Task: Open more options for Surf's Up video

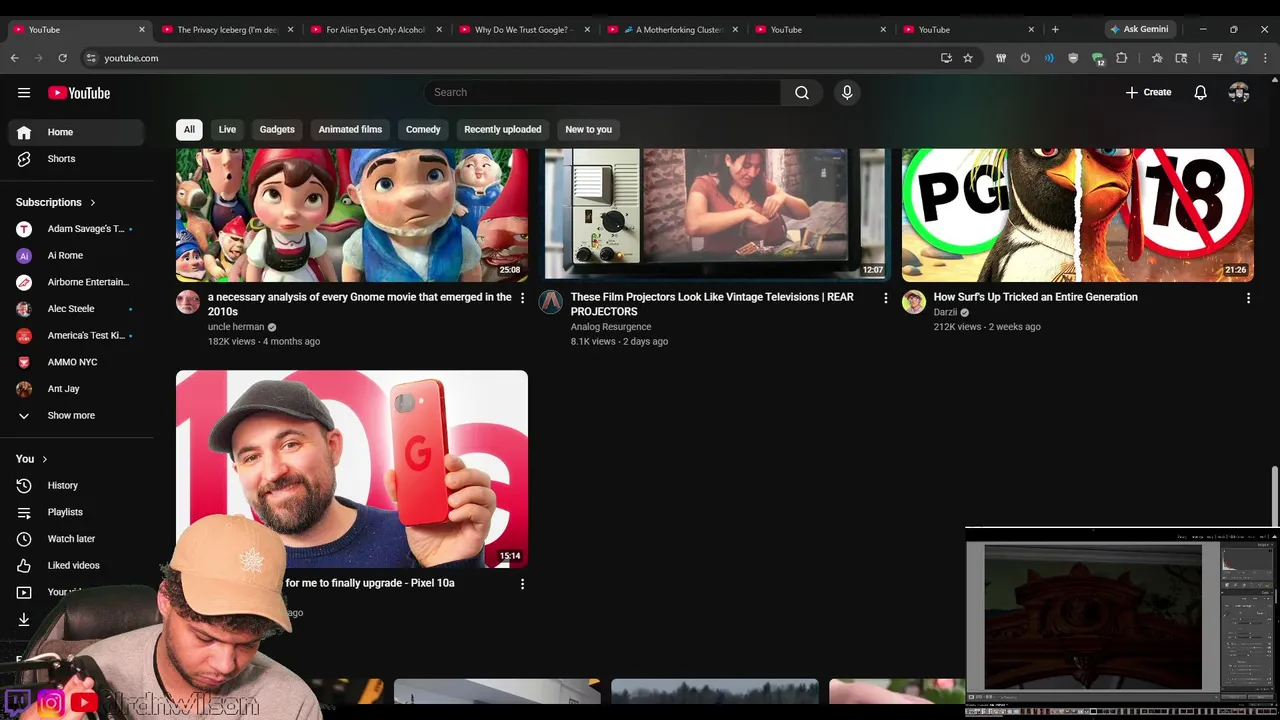Action: coord(1248,298)
